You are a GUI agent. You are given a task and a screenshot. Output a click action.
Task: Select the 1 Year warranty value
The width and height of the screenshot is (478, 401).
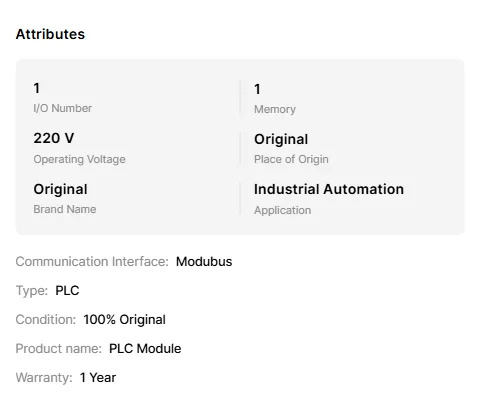point(98,378)
